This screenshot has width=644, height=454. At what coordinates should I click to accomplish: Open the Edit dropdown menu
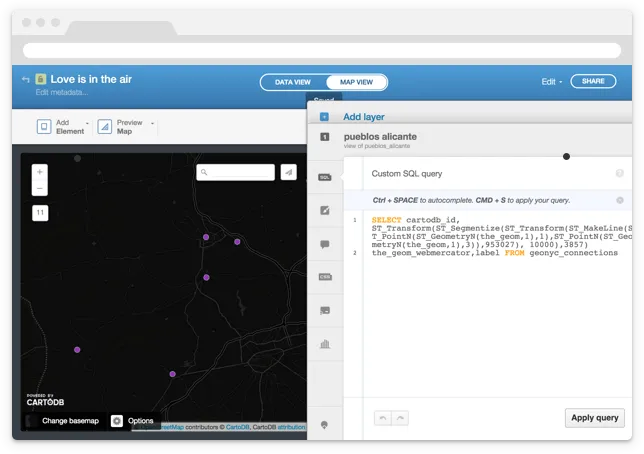[x=551, y=81]
